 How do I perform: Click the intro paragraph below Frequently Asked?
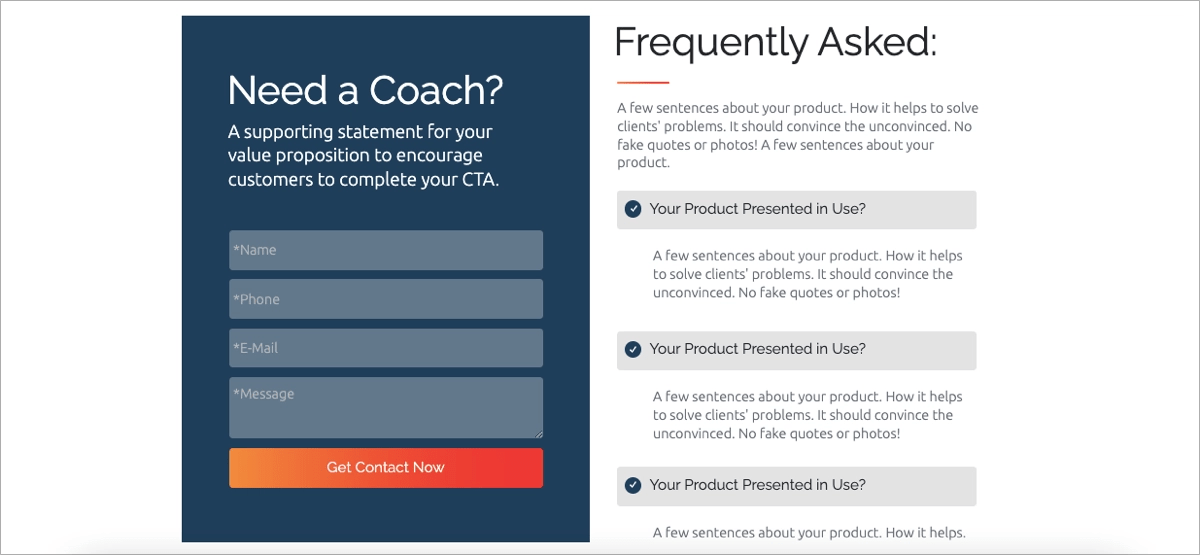coord(797,135)
